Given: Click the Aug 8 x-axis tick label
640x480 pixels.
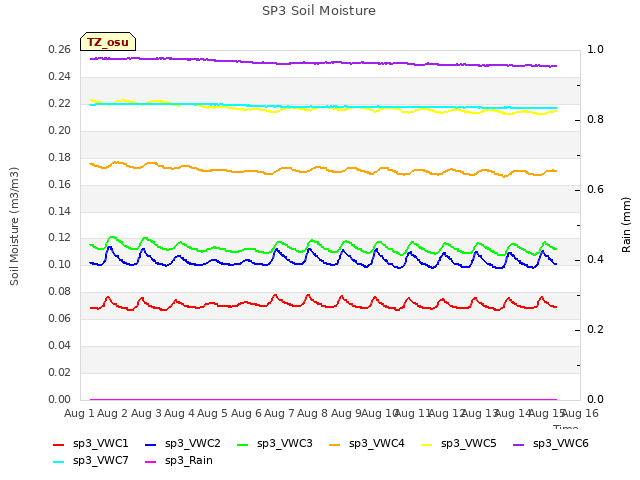Looking at the screenshot, I should pyautogui.click(x=312, y=413).
